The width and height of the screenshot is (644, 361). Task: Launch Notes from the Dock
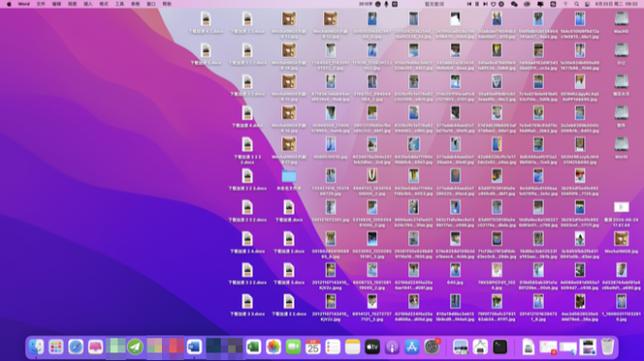(352, 347)
